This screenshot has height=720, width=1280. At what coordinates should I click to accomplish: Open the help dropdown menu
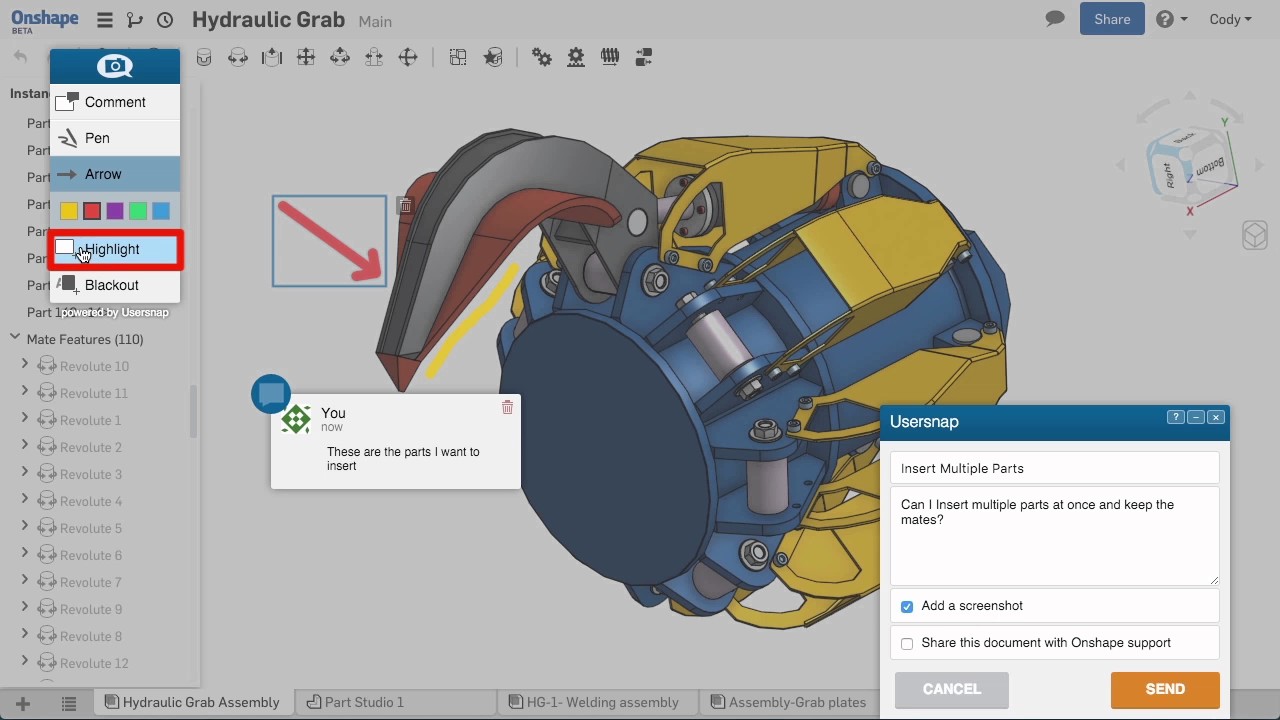point(1172,19)
